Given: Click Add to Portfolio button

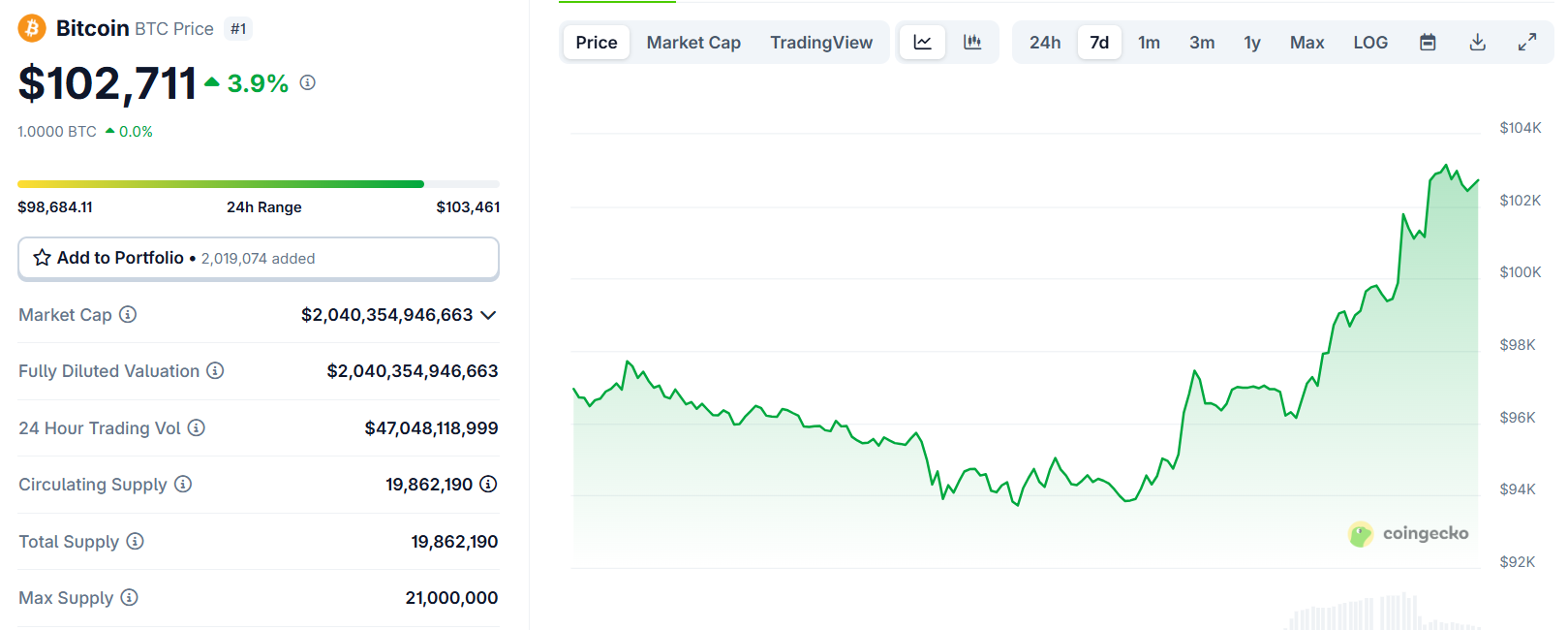Looking at the screenshot, I should [x=259, y=259].
